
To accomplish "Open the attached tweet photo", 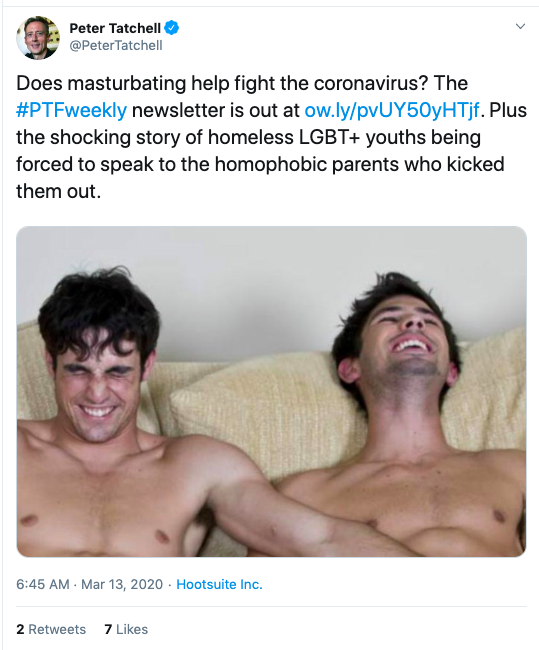I will [x=272, y=391].
